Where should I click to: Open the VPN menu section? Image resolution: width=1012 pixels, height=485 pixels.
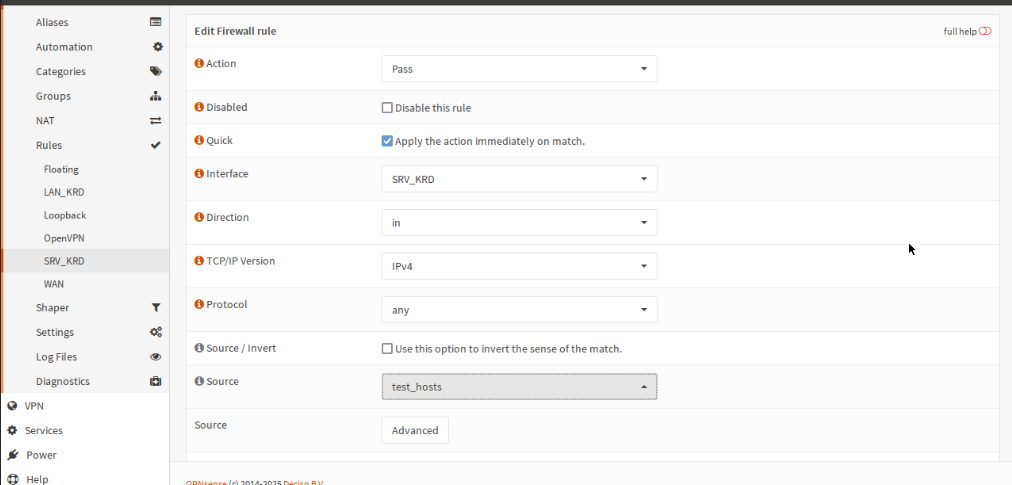[34, 406]
